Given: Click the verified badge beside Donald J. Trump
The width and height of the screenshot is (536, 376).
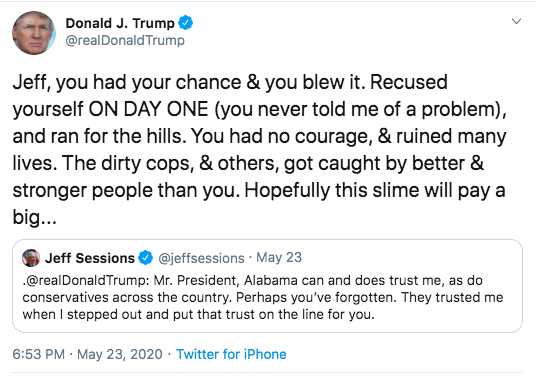Looking at the screenshot, I should pyautogui.click(x=186, y=23).
